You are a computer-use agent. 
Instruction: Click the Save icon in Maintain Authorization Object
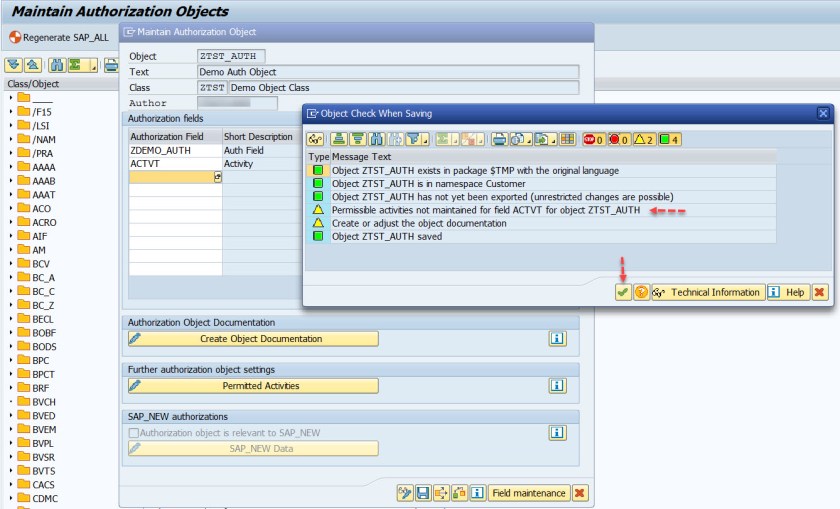tap(423, 493)
